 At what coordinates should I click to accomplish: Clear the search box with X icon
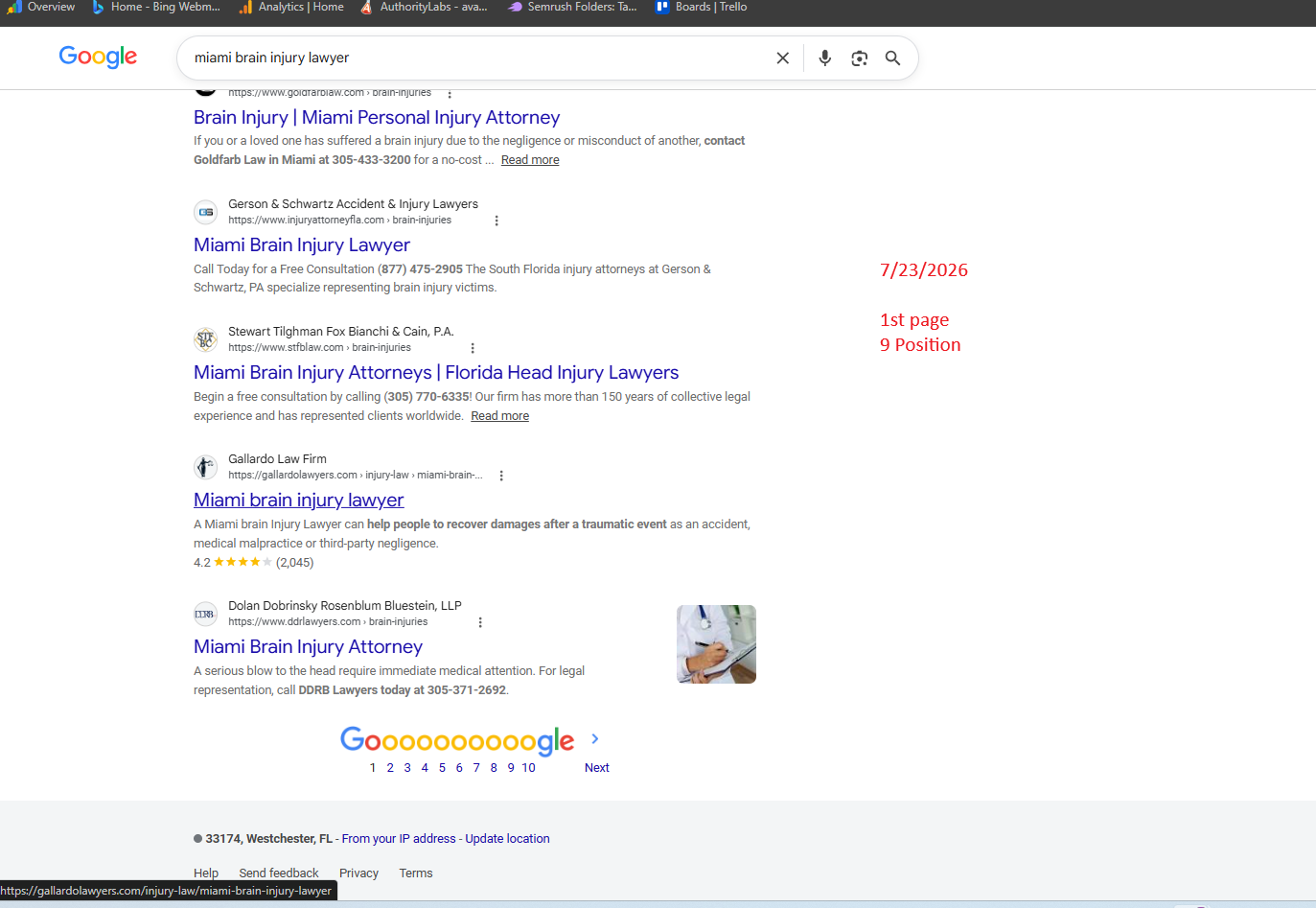[783, 58]
